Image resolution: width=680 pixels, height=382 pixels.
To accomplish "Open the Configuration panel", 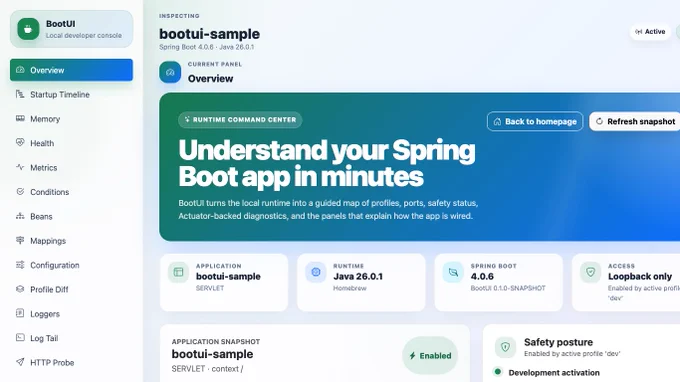I will (72, 265).
